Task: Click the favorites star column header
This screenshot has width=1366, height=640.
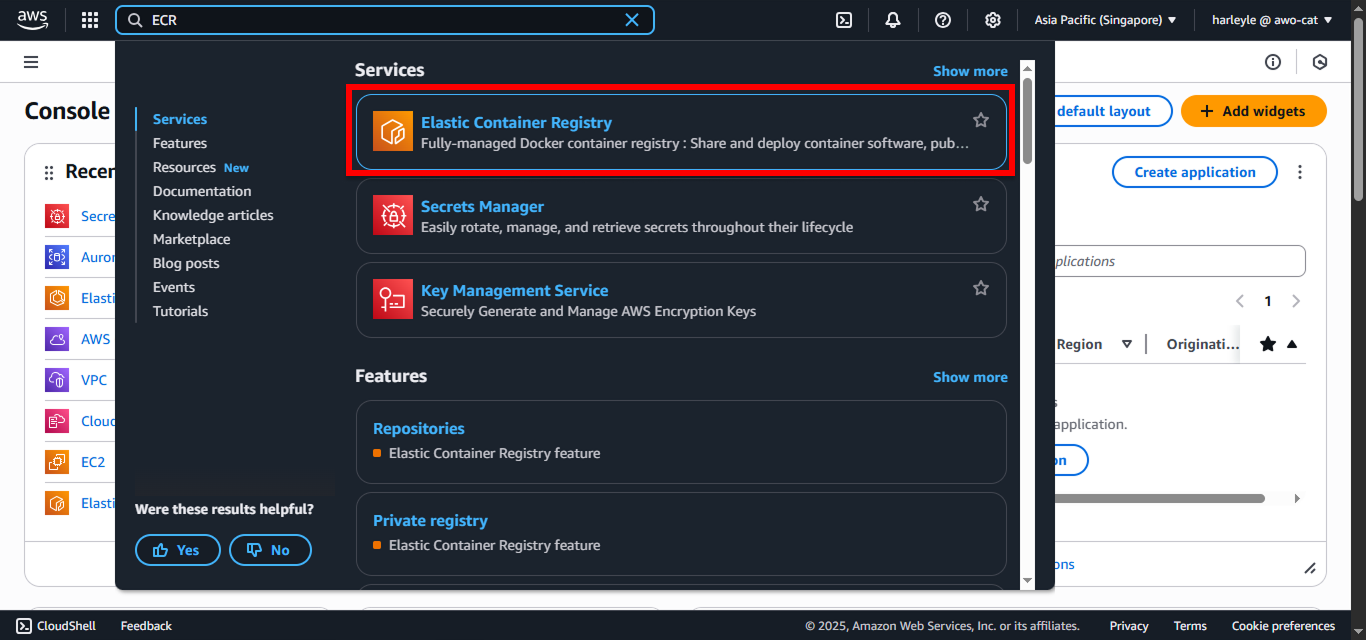Action: [x=1268, y=344]
